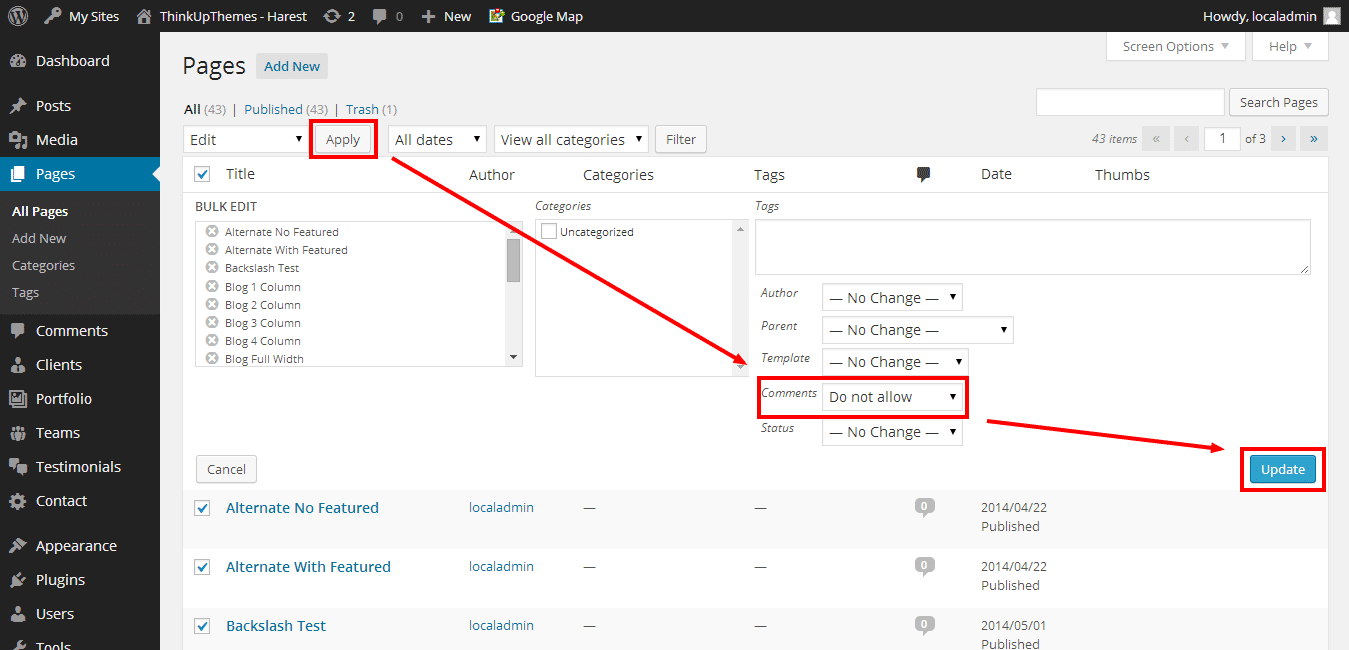Screen dimensions: 1349x650
Task: Click the Apply bulk action button
Action: click(343, 140)
